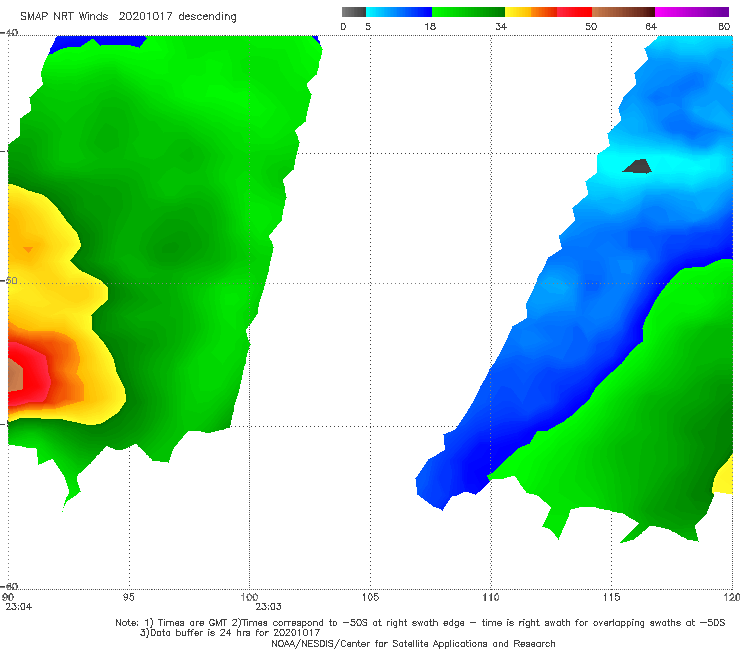Click the longitude axis label '95'
This screenshot has width=740, height=650.
(128, 597)
